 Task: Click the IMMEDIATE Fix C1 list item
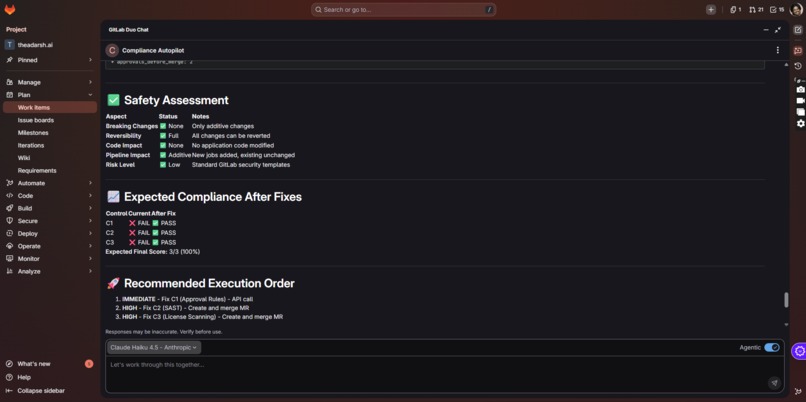[188, 299]
